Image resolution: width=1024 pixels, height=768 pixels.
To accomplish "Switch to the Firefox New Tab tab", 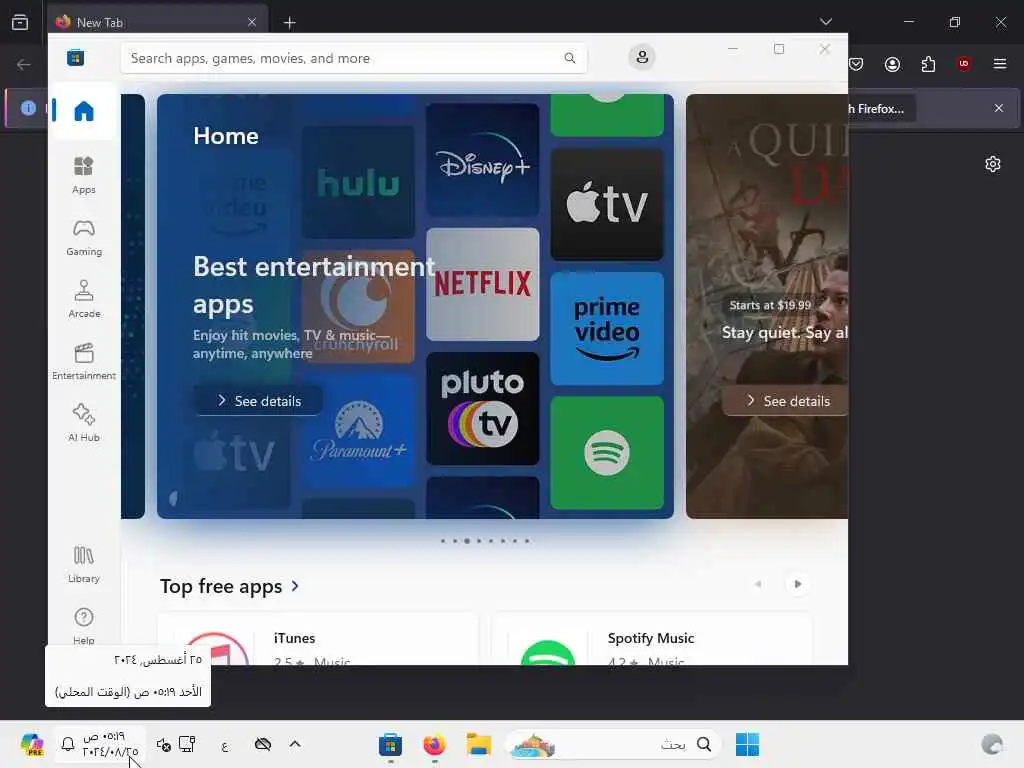I will point(157,22).
